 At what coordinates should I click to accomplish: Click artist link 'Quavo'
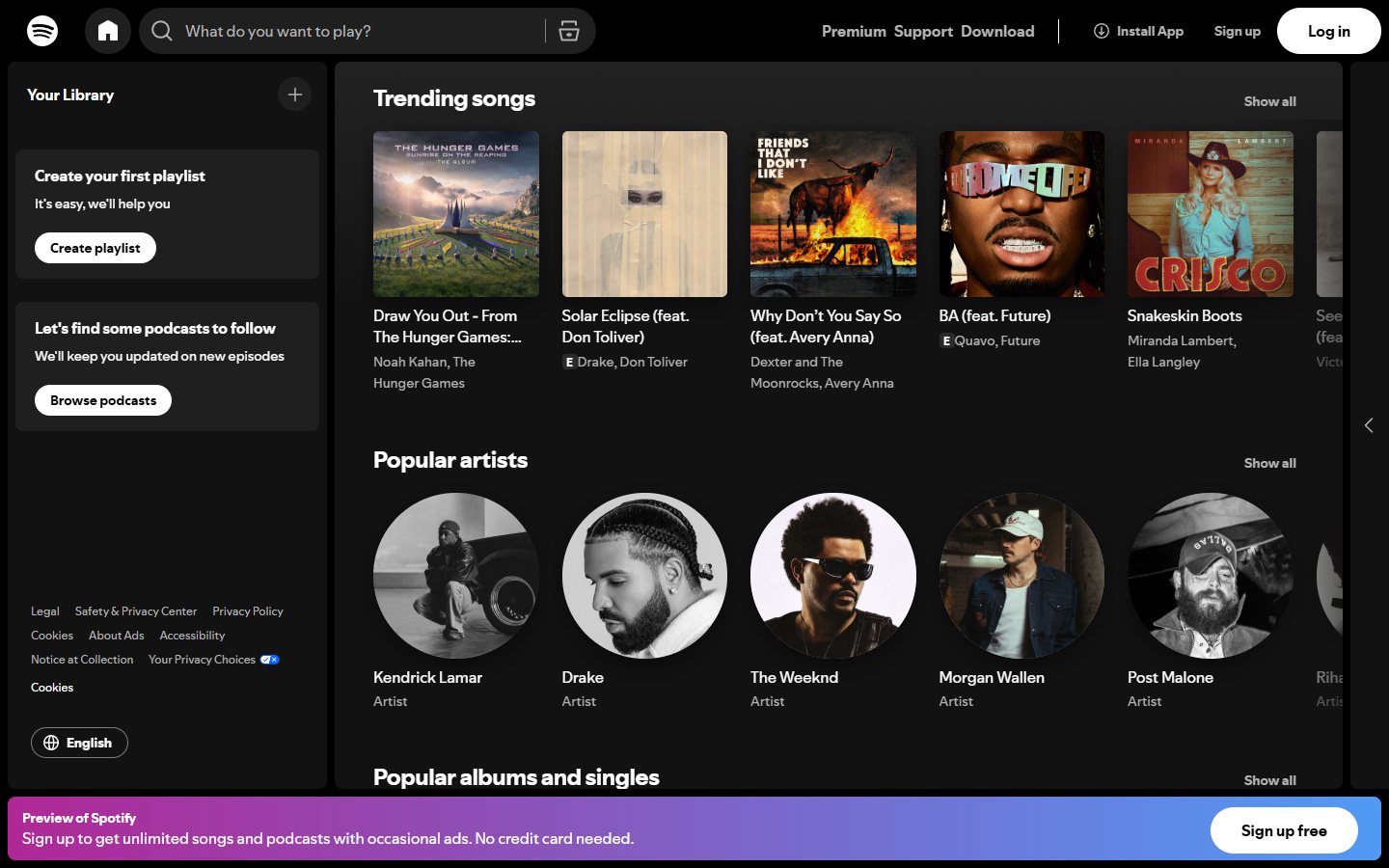(974, 340)
